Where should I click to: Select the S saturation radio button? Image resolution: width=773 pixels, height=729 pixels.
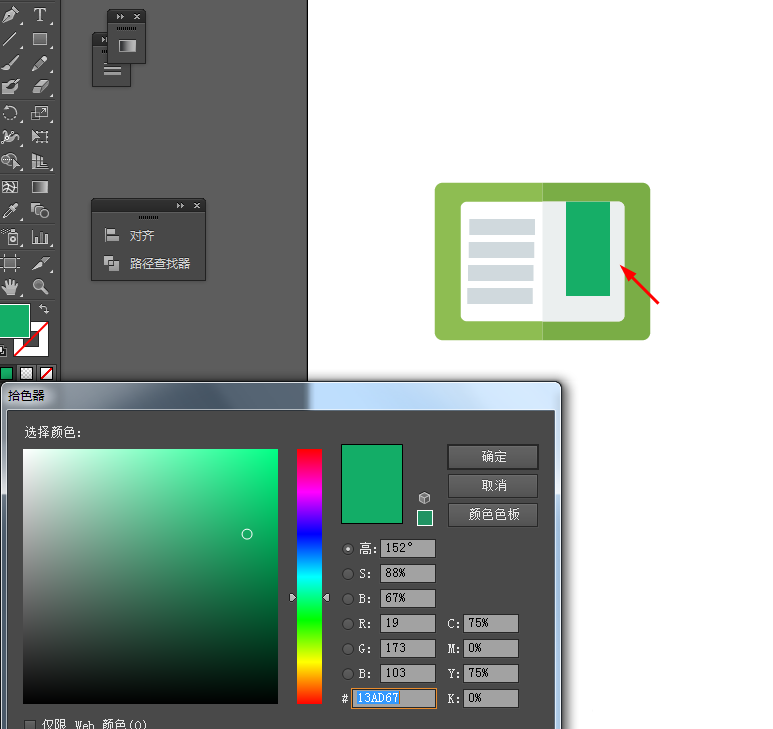point(348,574)
